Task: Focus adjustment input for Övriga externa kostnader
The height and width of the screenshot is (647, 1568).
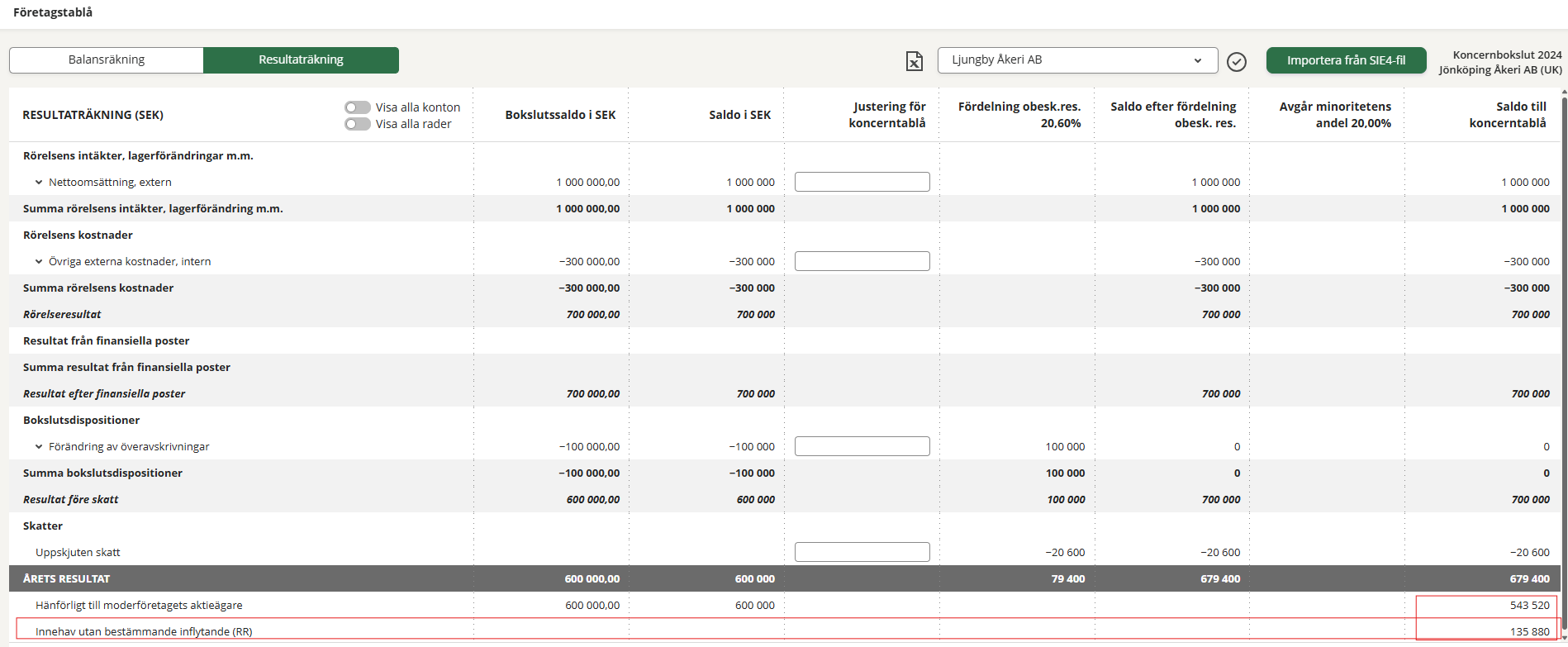Action: [862, 261]
